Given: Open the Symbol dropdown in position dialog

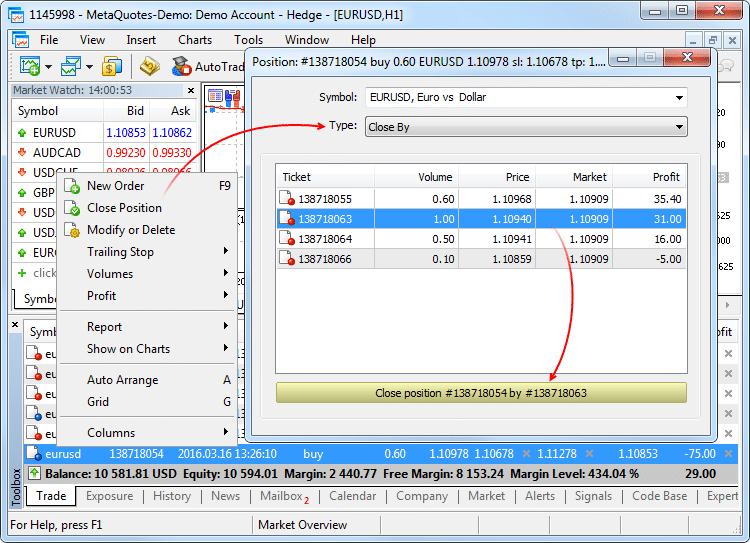Looking at the screenshot, I should [680, 98].
